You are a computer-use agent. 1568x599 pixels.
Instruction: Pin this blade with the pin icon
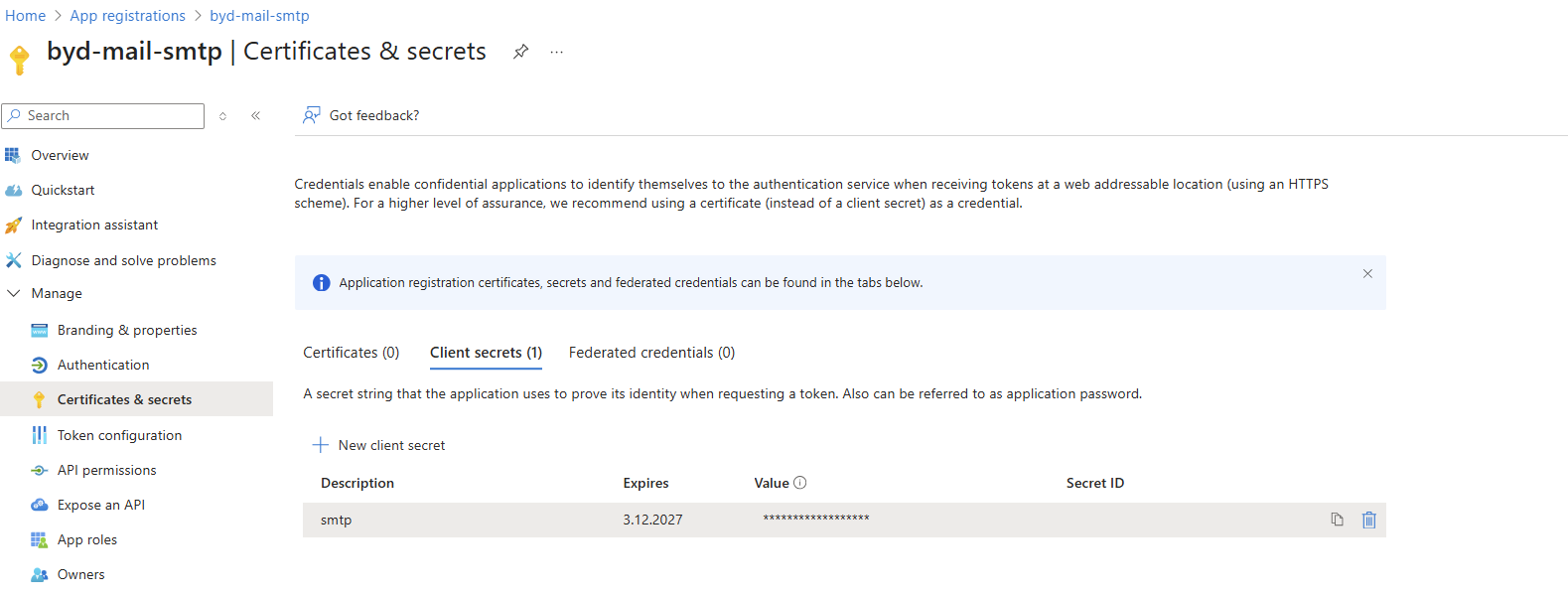[520, 52]
